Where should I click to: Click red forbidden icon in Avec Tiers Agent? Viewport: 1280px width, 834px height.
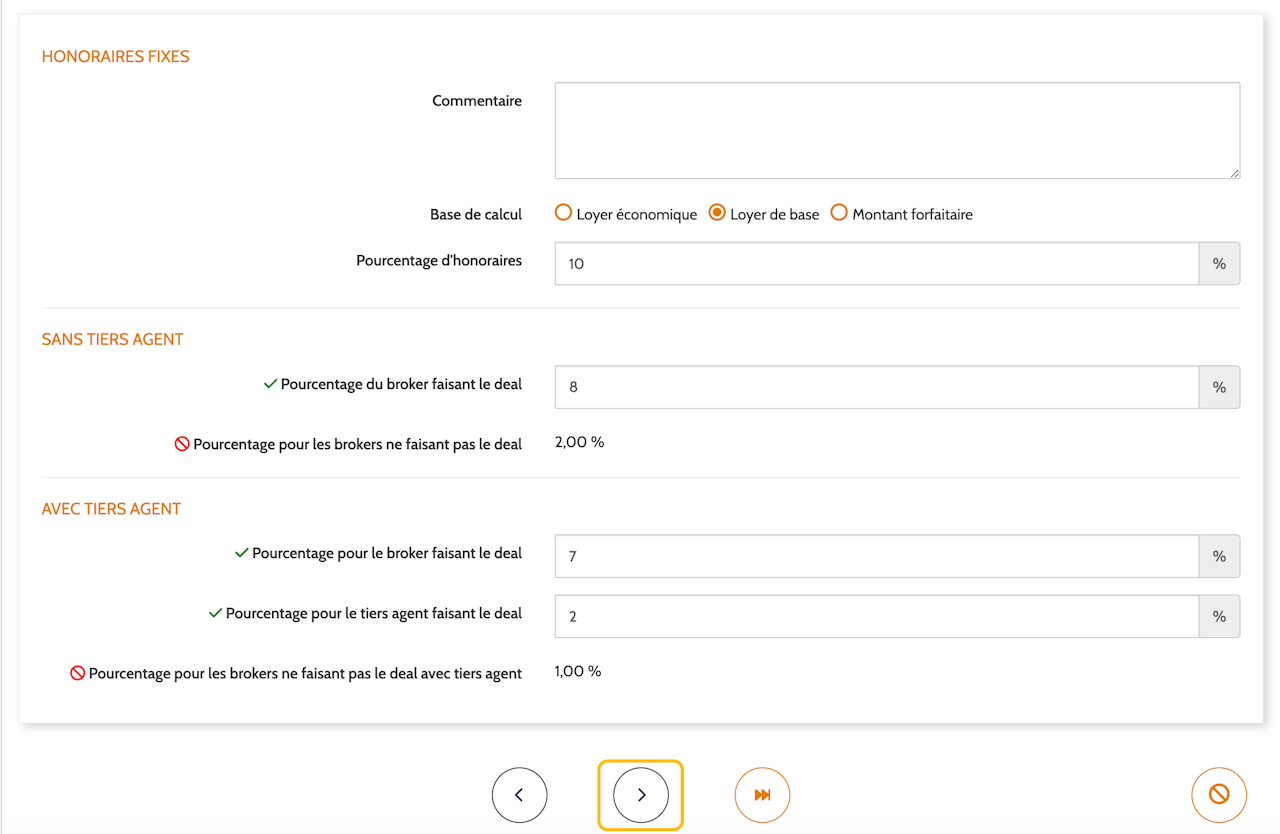coord(77,674)
